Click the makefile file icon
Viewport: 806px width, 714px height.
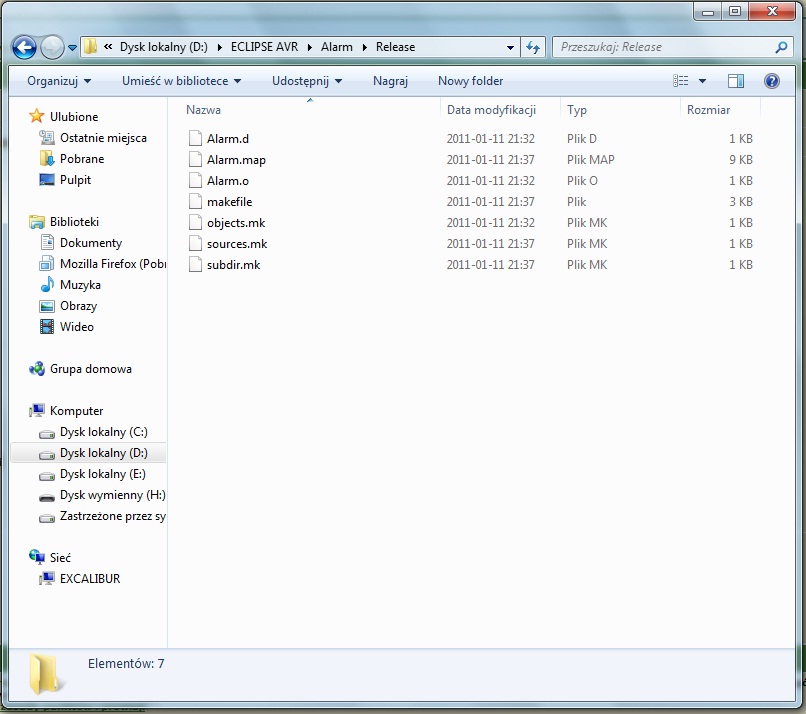tap(195, 202)
